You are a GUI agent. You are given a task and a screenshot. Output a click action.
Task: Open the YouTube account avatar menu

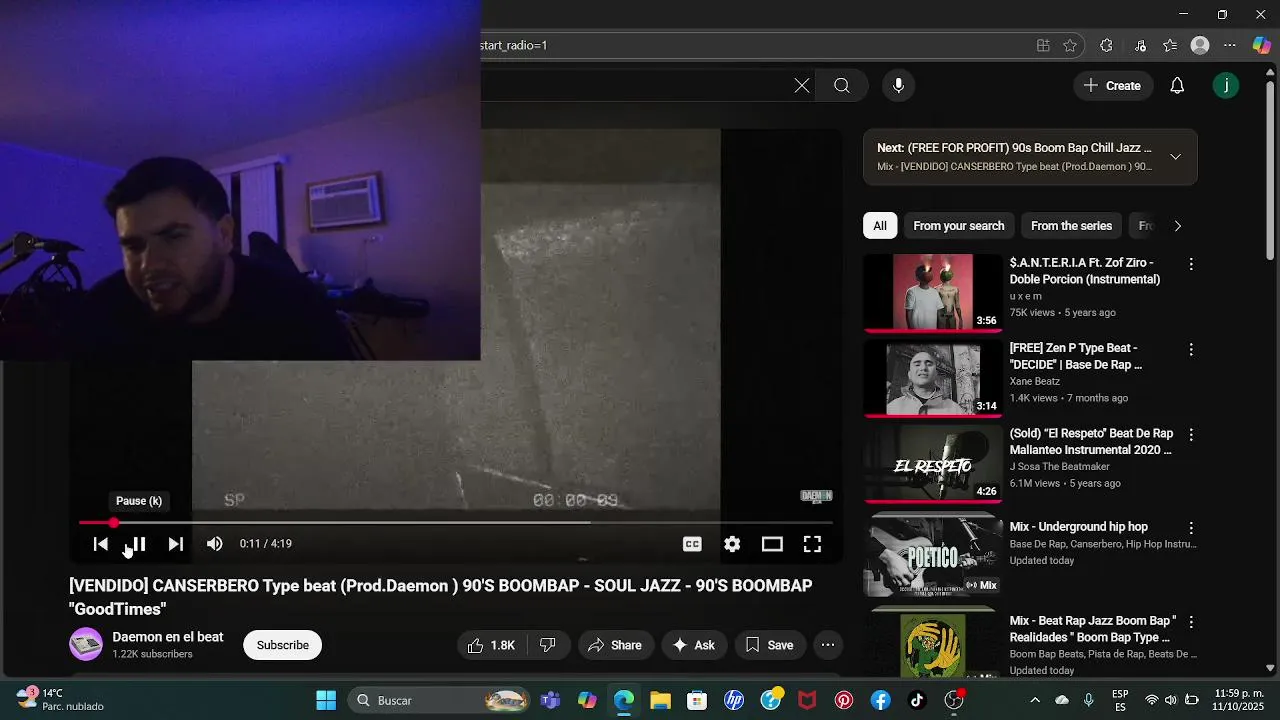[x=1226, y=86]
